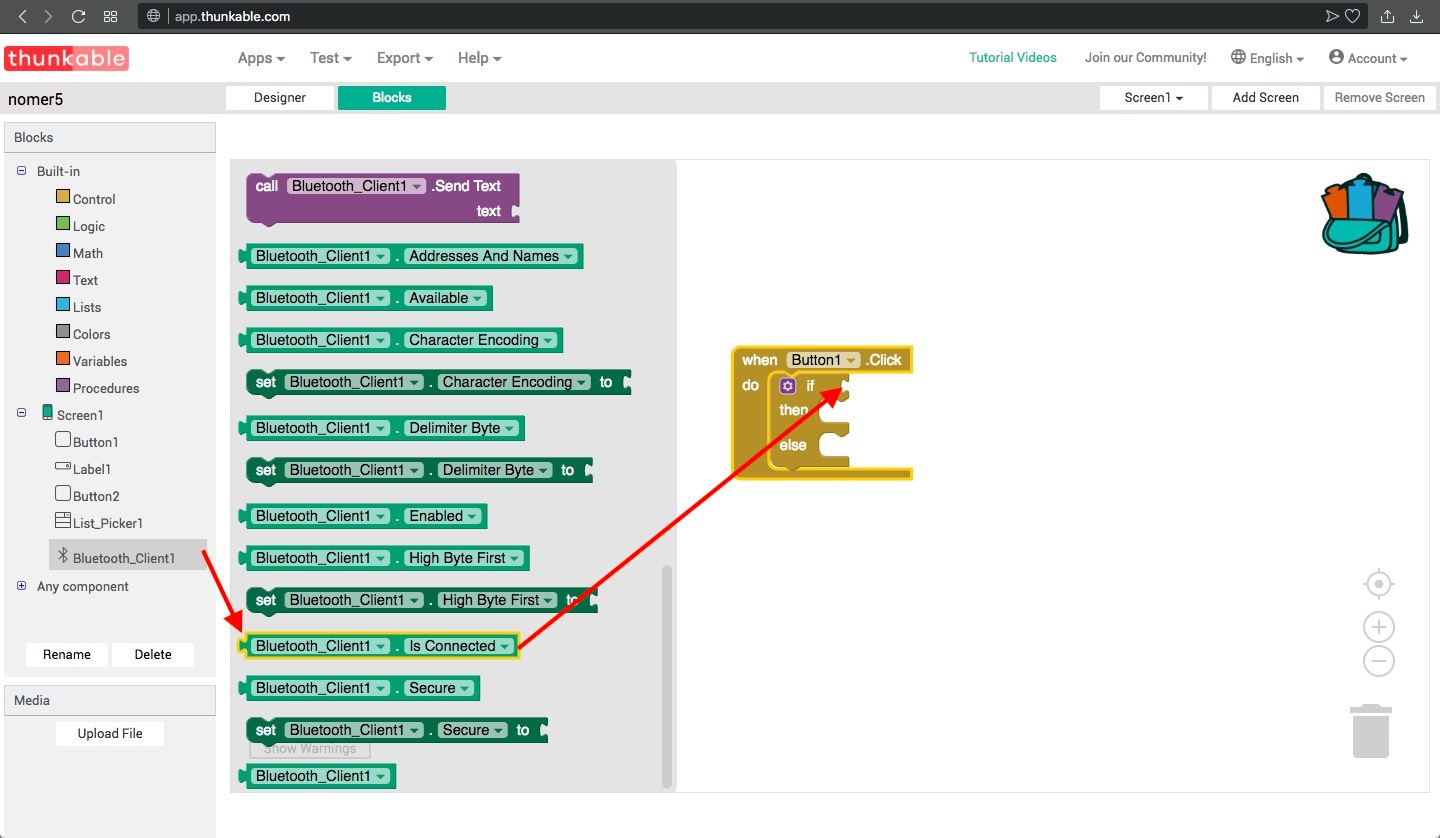Open the Help menu
Viewport: 1440px width, 838px height.
[x=480, y=58]
